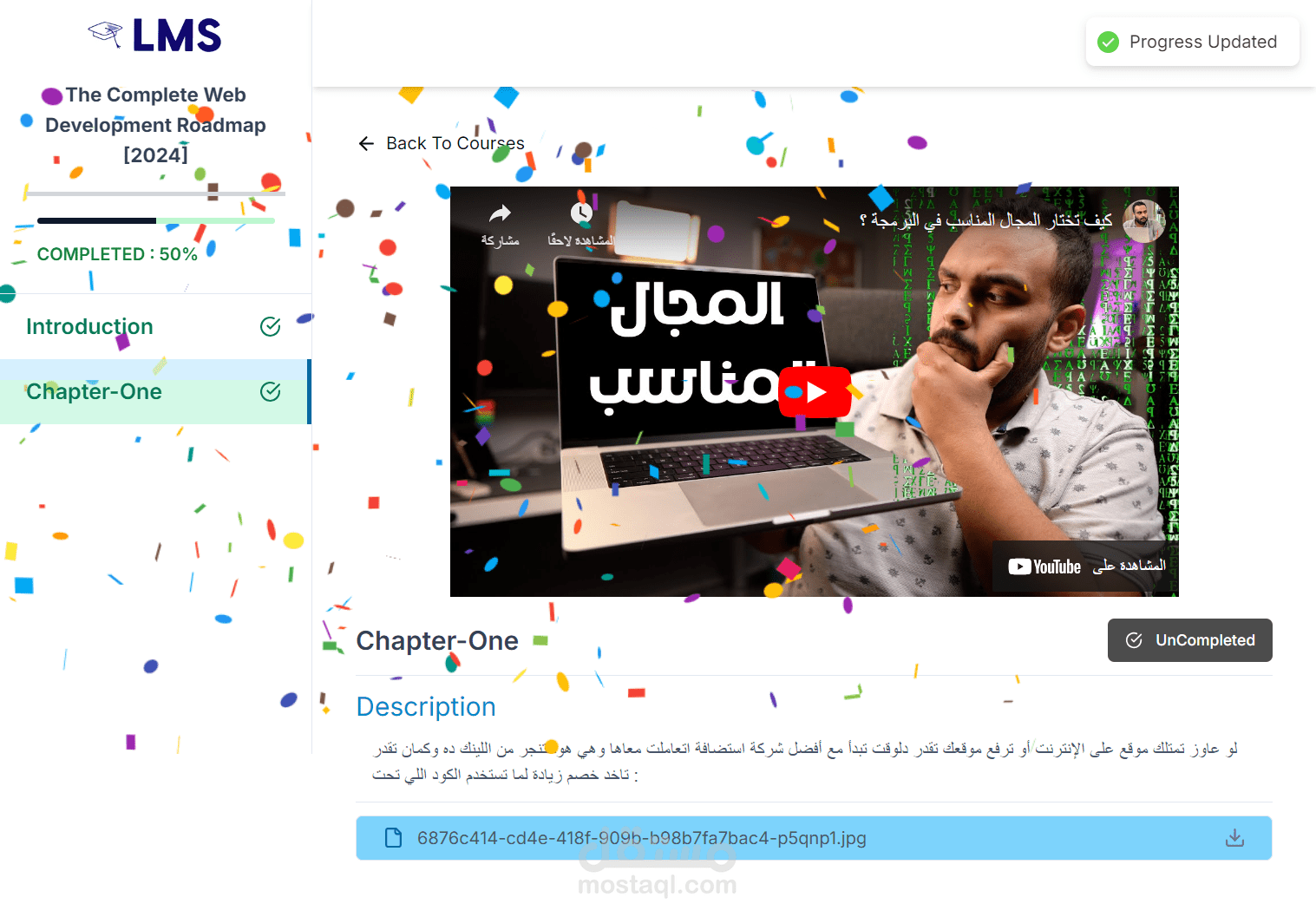Click the back arrow icon
This screenshot has width=1316, height=917.
[366, 143]
